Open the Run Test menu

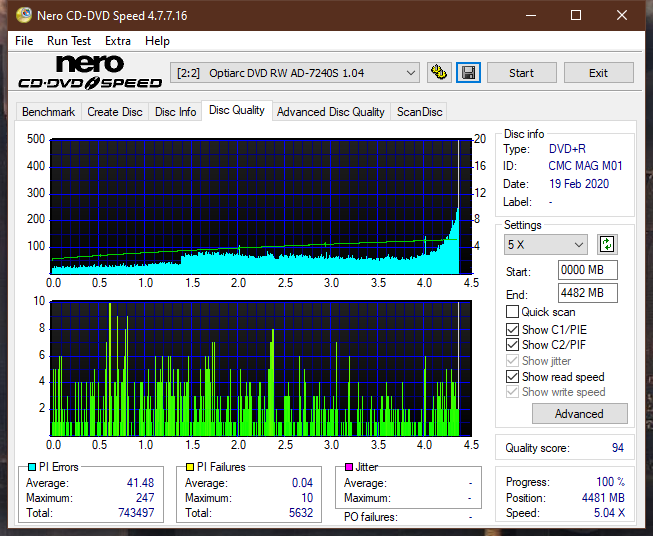69,41
